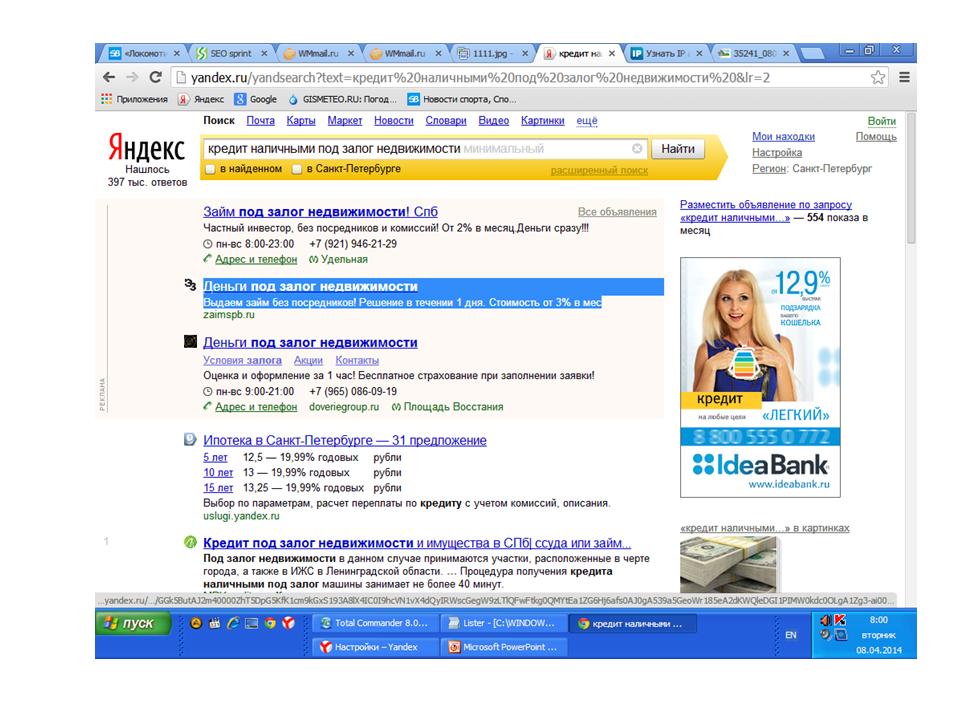Go back with browser back arrow
Image resolution: width=960 pixels, height=720 pixels.
(109, 77)
